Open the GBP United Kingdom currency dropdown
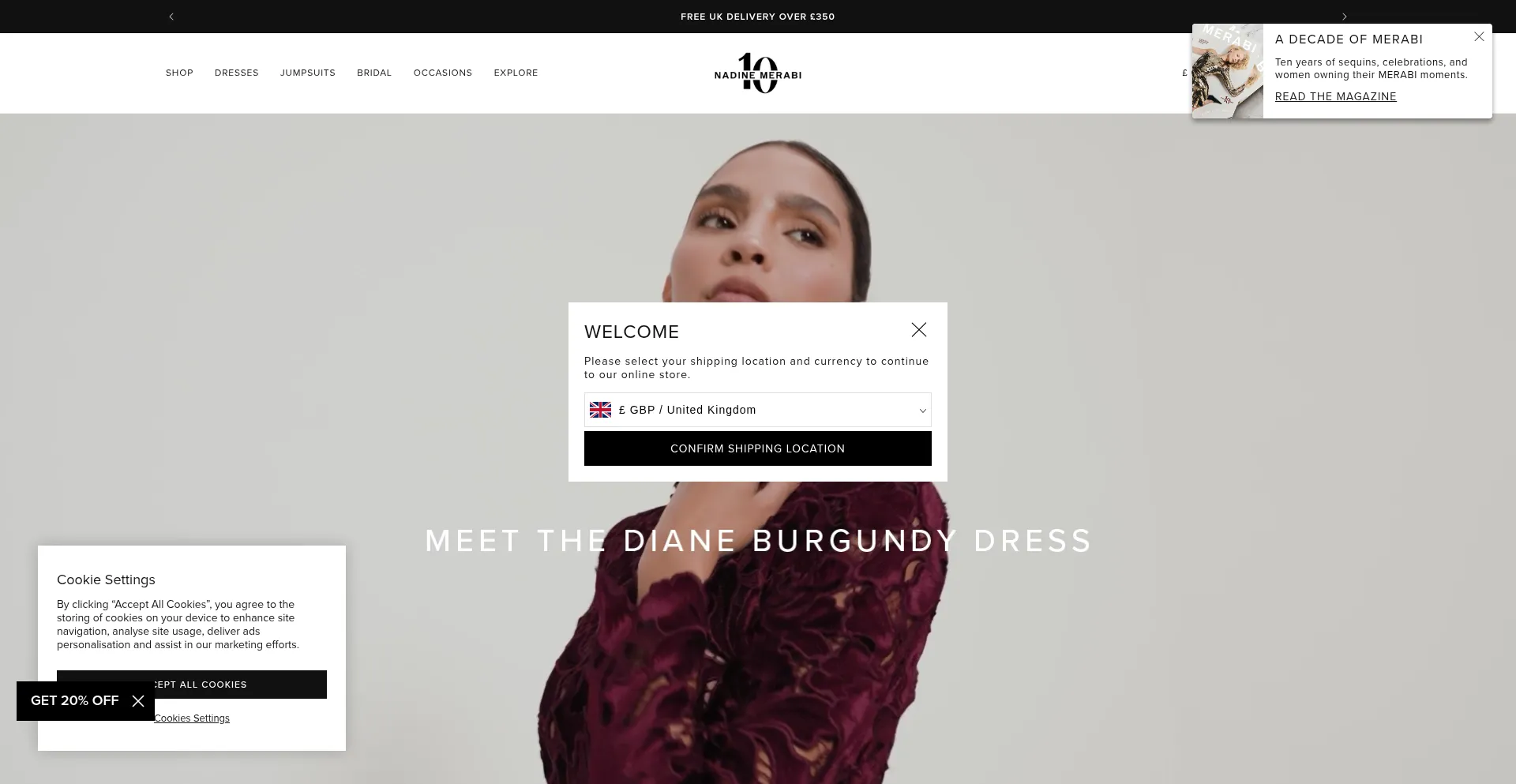The image size is (1516, 784). pos(758,410)
